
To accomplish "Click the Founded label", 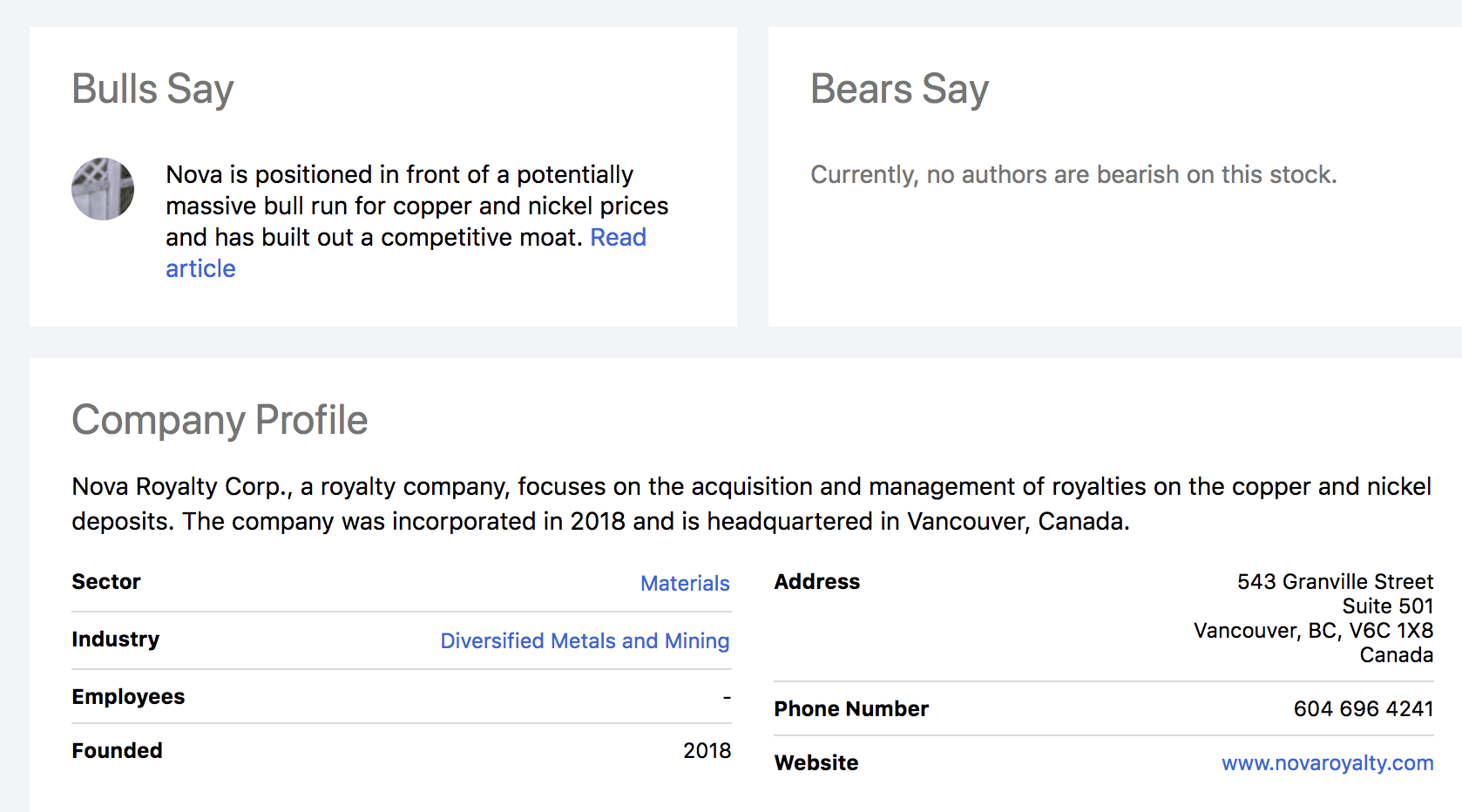I will point(117,751).
